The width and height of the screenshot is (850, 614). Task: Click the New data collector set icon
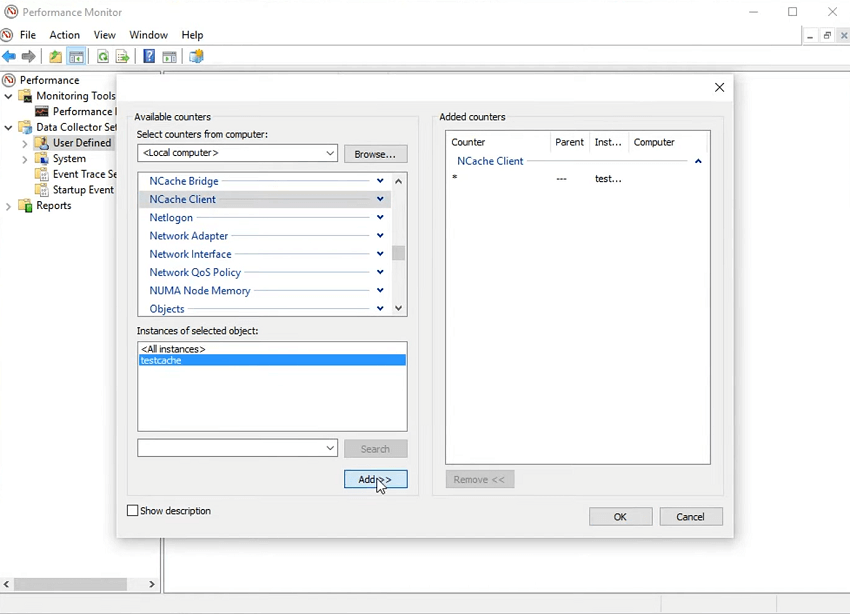pyautogui.click(x=196, y=56)
